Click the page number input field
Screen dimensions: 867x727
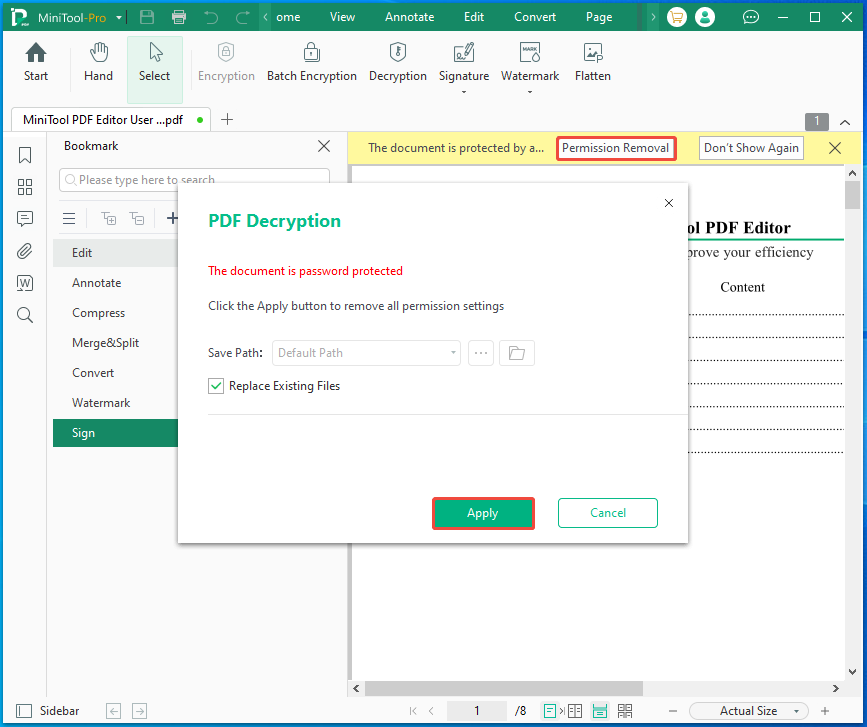(476, 711)
